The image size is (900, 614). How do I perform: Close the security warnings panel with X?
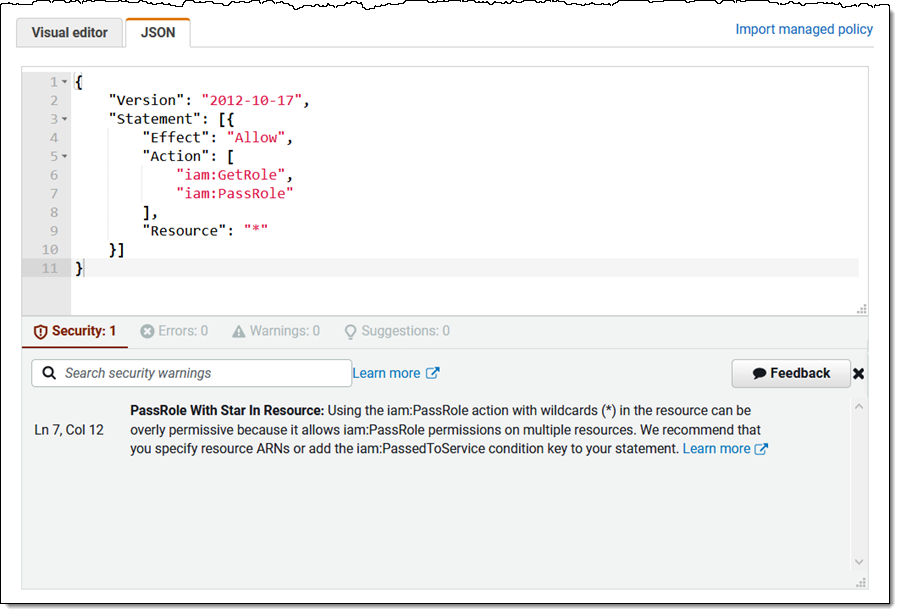[859, 374]
